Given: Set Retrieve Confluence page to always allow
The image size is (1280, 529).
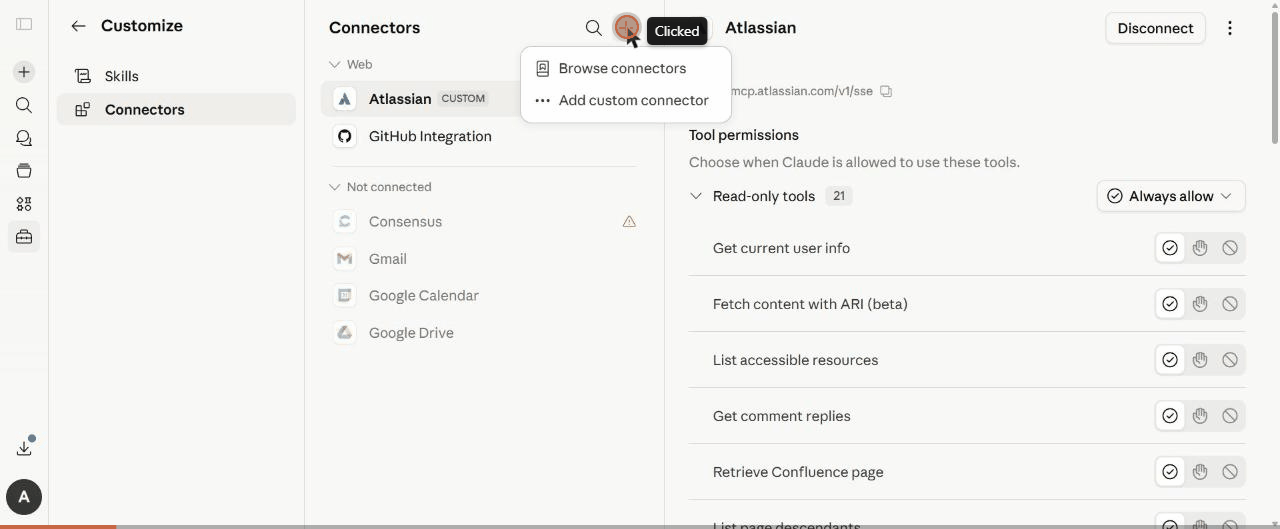Looking at the screenshot, I should [x=1170, y=472].
